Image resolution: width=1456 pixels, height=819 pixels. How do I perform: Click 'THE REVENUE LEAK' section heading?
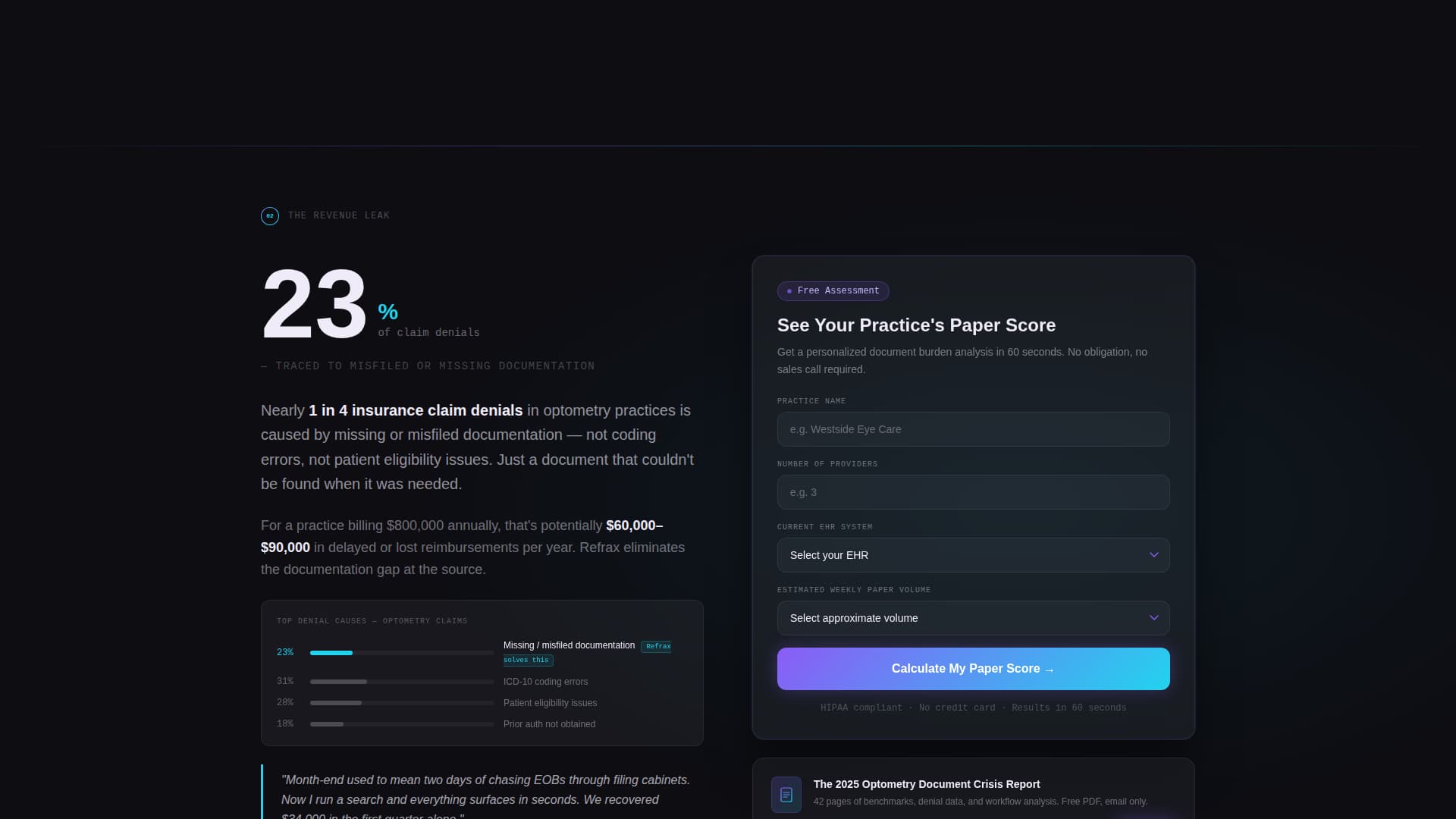(x=339, y=216)
